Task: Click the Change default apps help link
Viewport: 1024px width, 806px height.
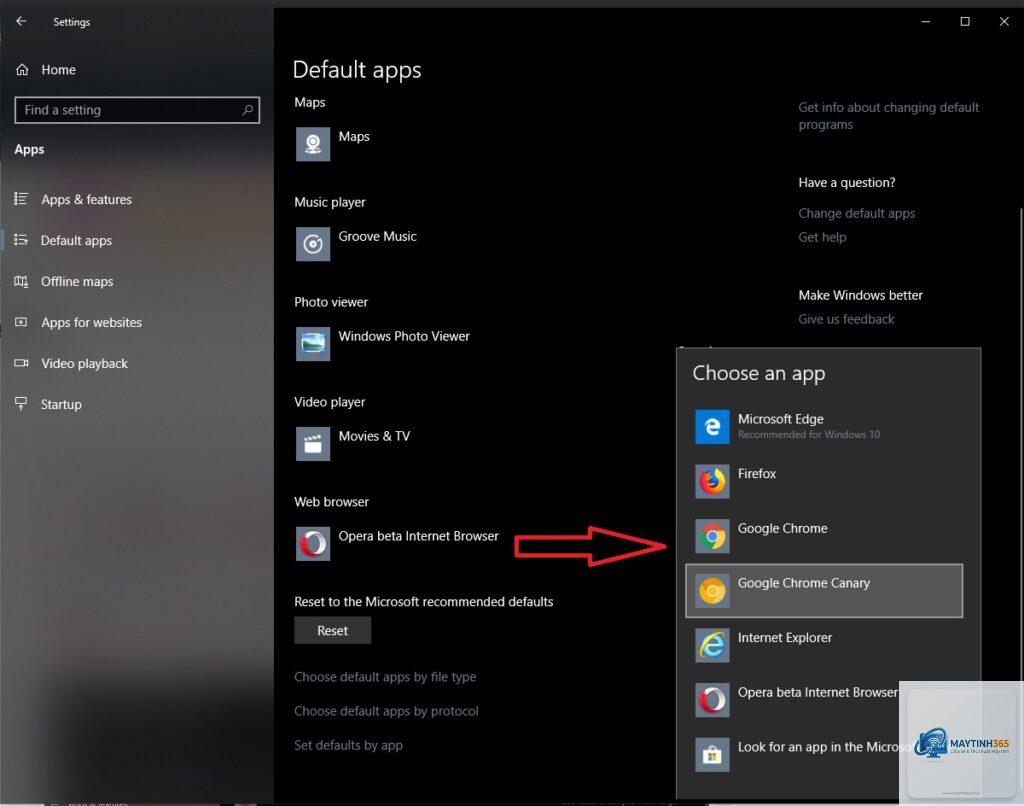Action: pyautogui.click(x=856, y=213)
